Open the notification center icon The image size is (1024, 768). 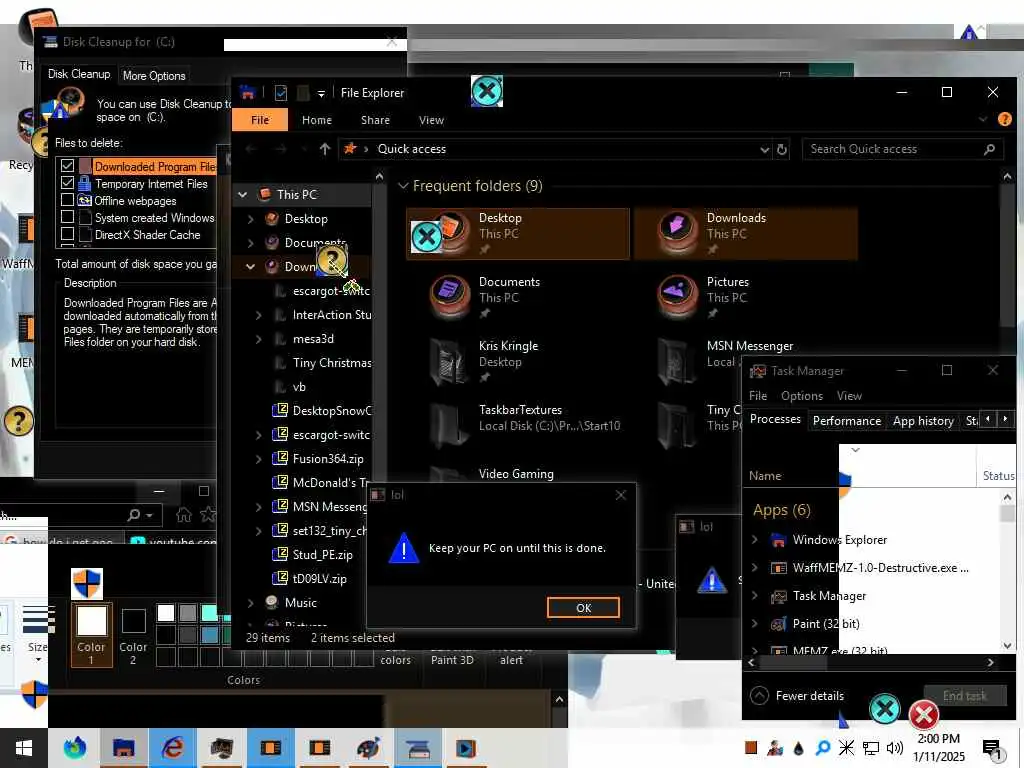[991, 749]
